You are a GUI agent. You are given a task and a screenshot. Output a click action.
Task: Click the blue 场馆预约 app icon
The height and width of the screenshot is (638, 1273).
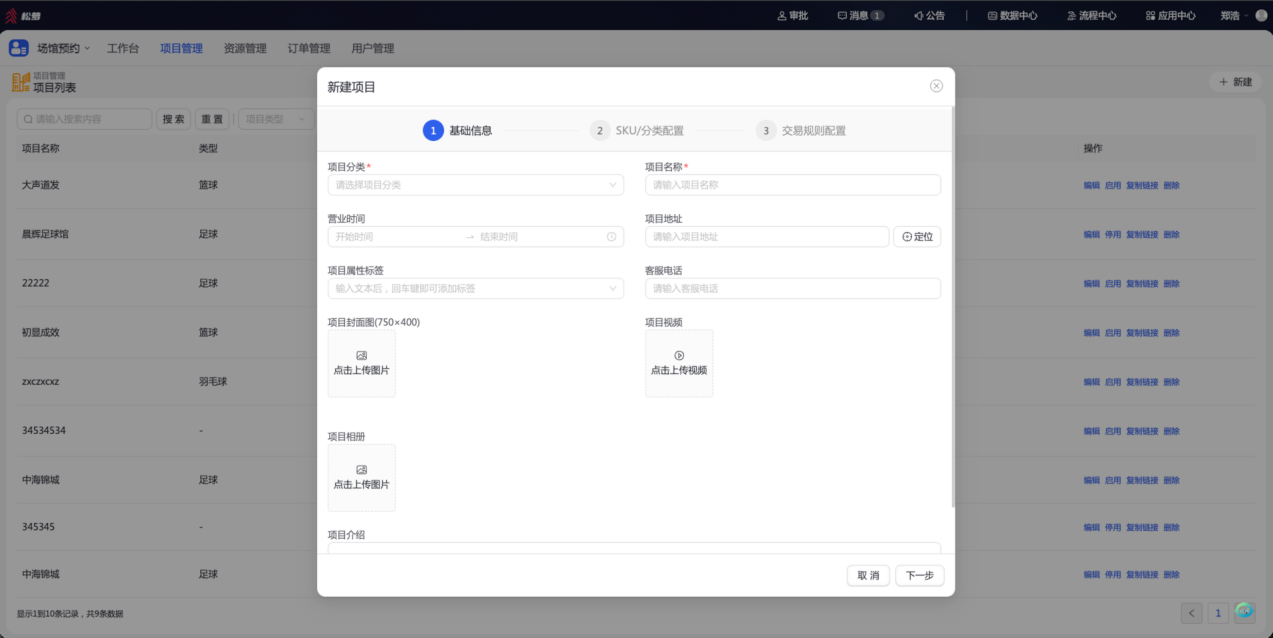pos(19,48)
